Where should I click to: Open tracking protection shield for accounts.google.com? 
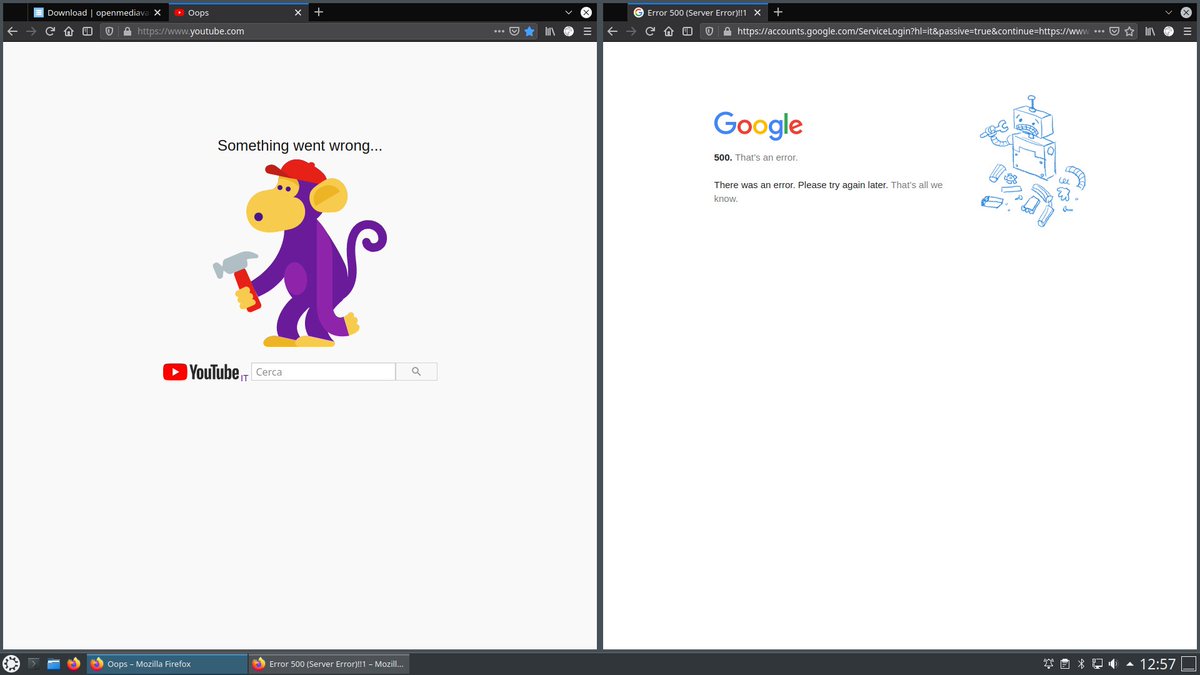(710, 31)
